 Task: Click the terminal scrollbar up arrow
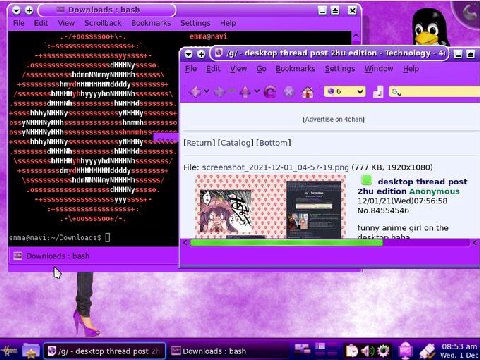coord(356,36)
